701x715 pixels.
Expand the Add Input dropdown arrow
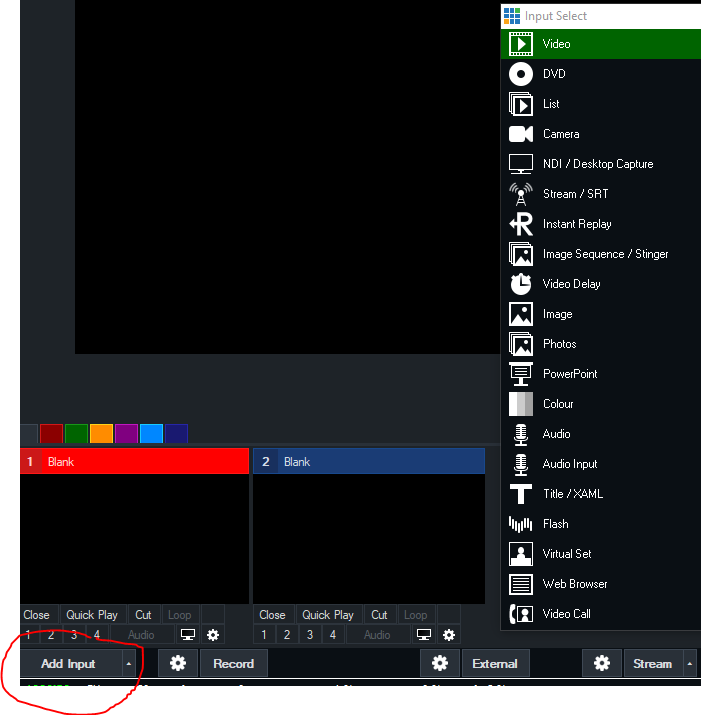tap(128, 663)
